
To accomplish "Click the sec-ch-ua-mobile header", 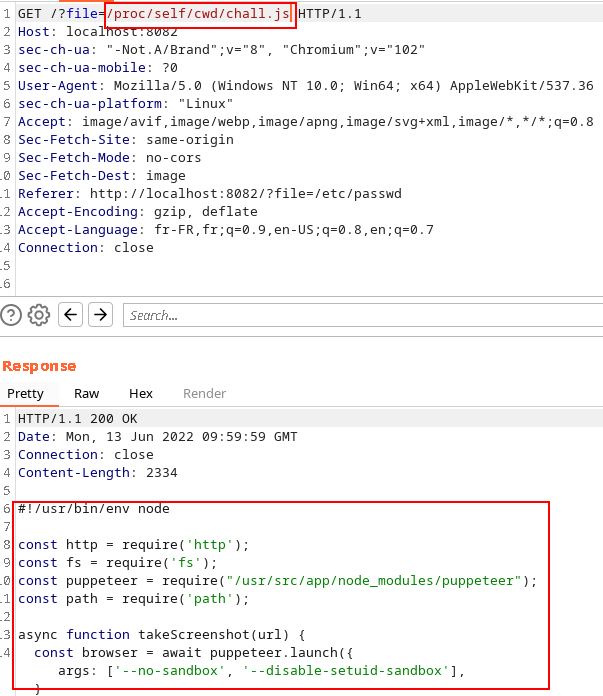I will tap(98, 68).
